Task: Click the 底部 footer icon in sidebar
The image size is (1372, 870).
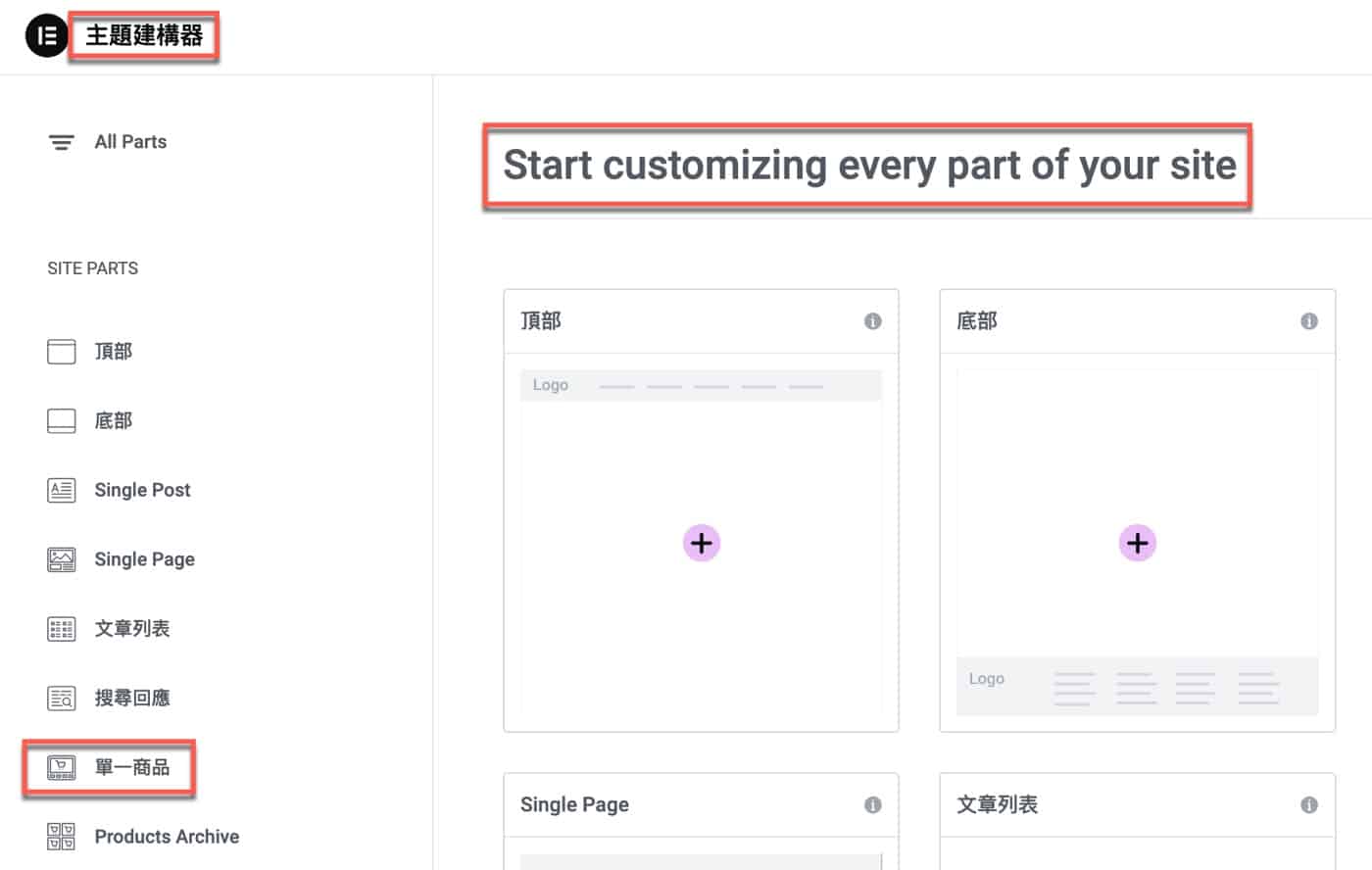Action: [62, 420]
